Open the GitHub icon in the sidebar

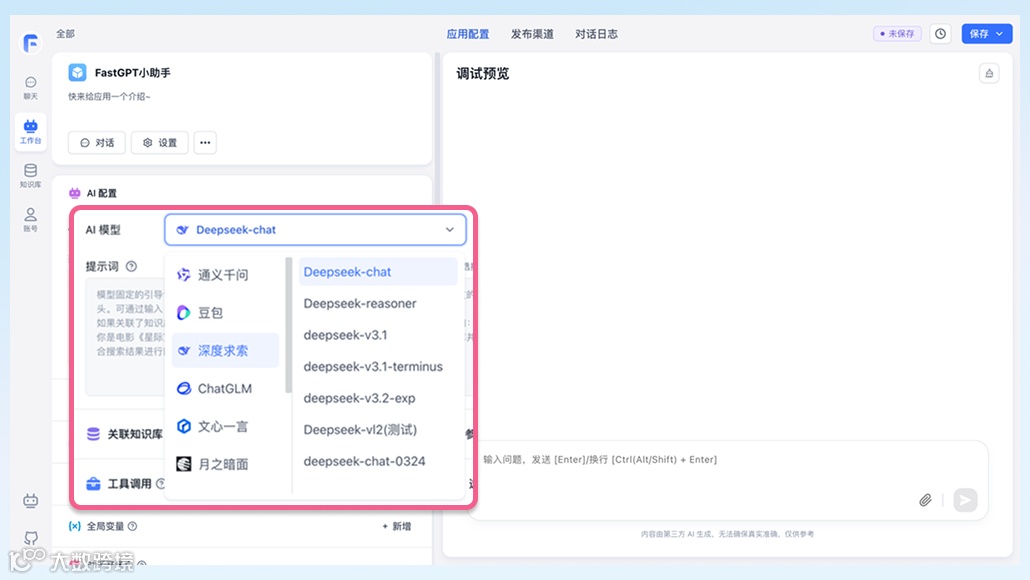pyautogui.click(x=30, y=537)
